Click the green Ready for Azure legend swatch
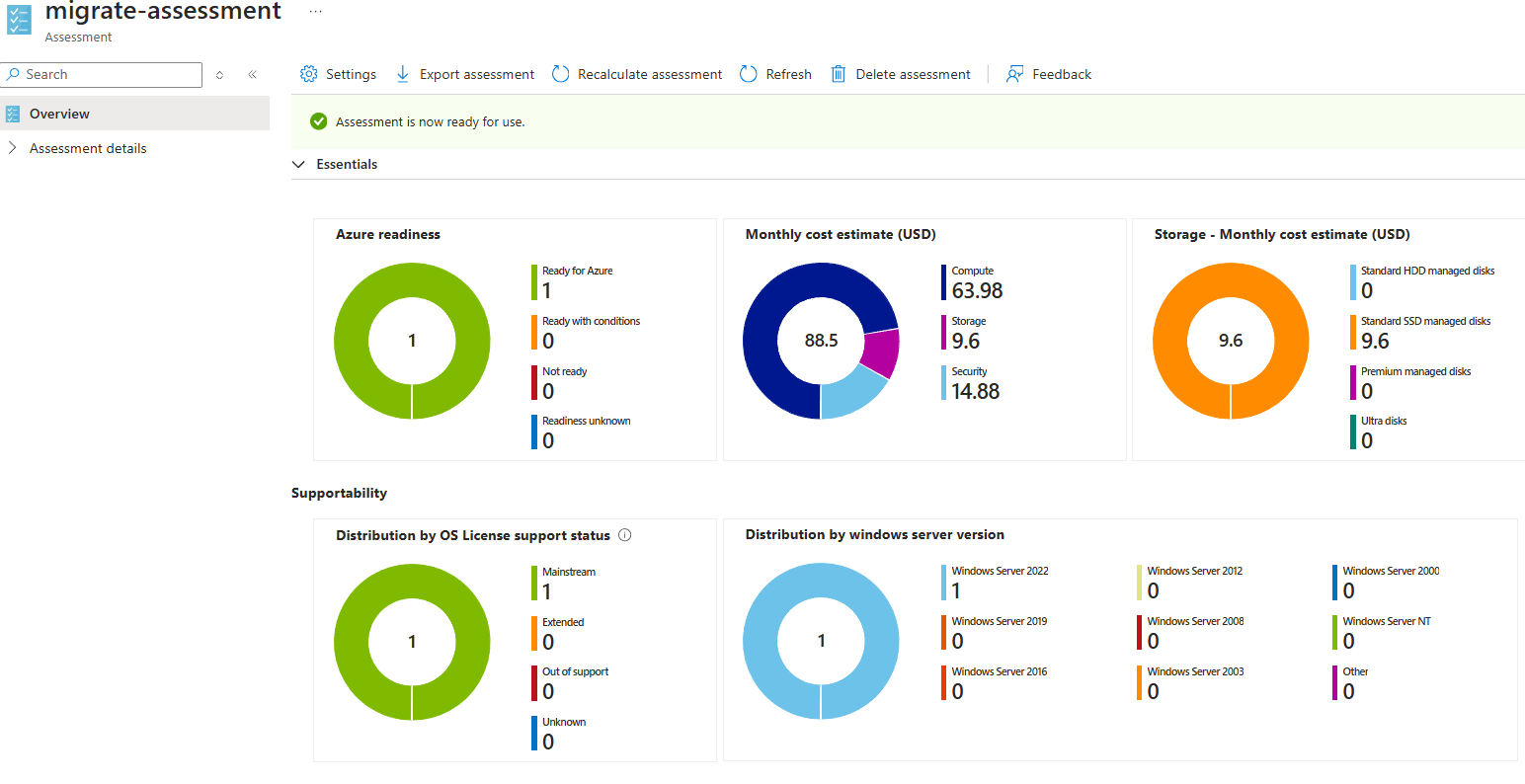The height and width of the screenshot is (784, 1525). point(534,282)
